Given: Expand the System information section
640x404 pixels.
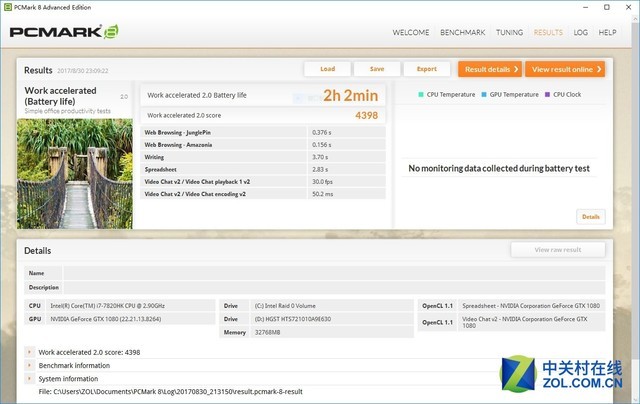Looking at the screenshot, I should tap(29, 379).
